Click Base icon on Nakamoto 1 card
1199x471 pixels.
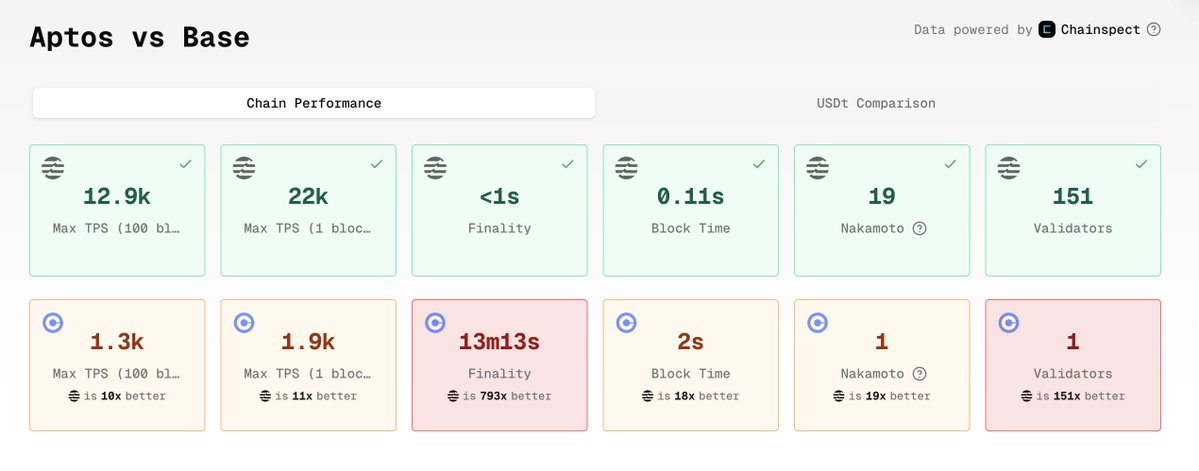click(x=818, y=323)
